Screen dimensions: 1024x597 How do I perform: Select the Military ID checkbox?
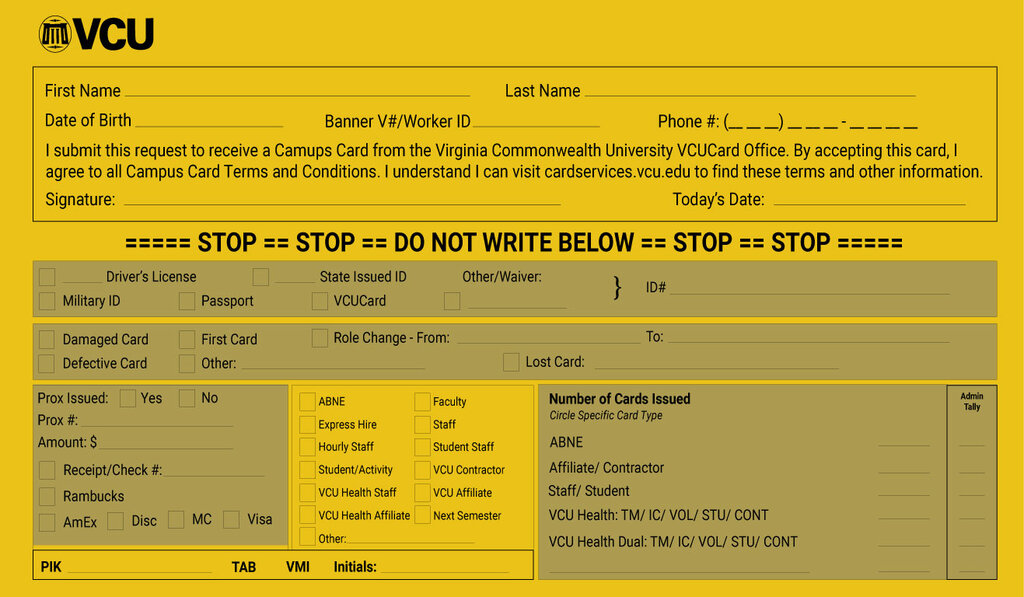coord(47,301)
